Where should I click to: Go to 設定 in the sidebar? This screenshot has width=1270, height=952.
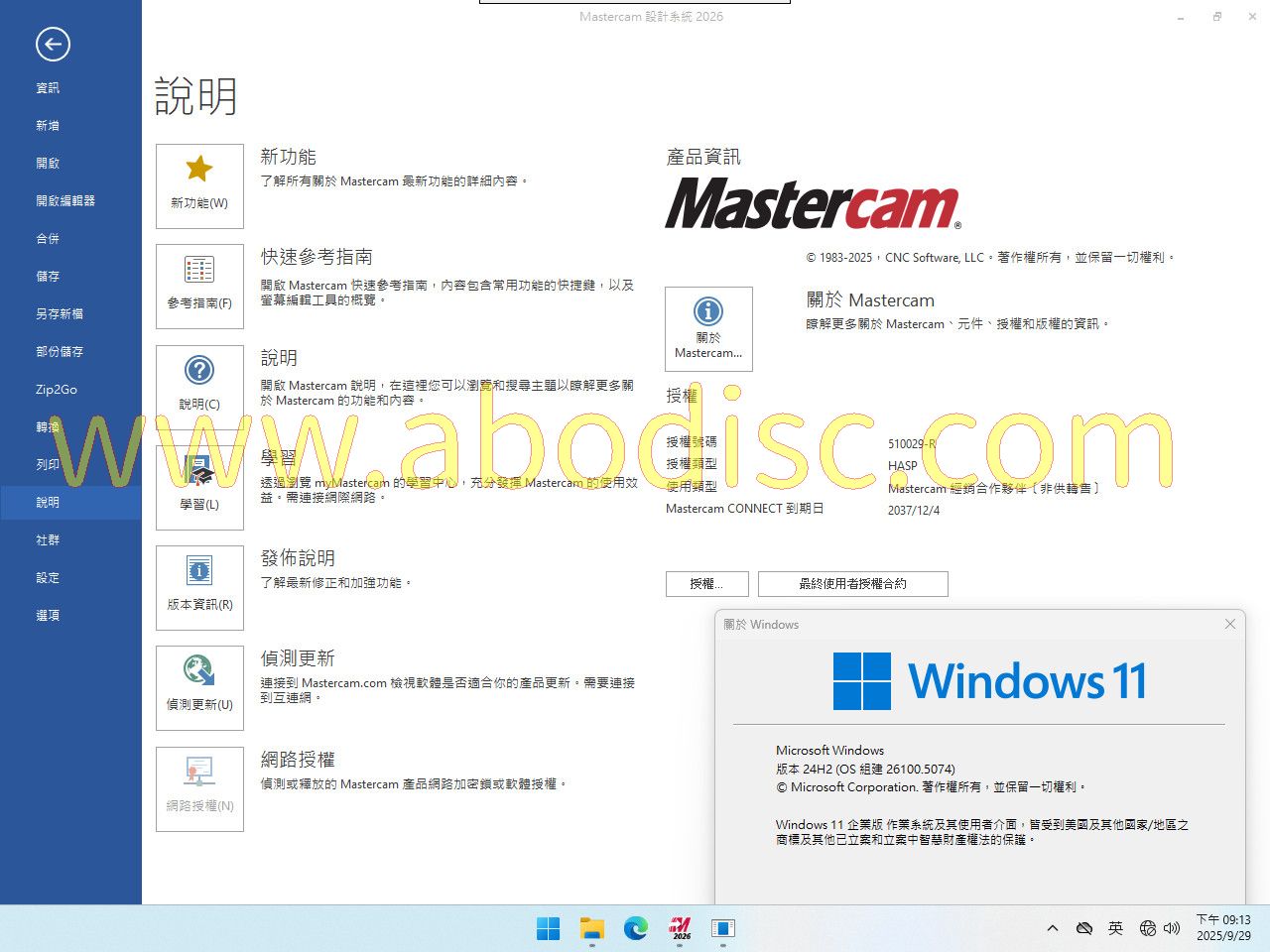48,578
